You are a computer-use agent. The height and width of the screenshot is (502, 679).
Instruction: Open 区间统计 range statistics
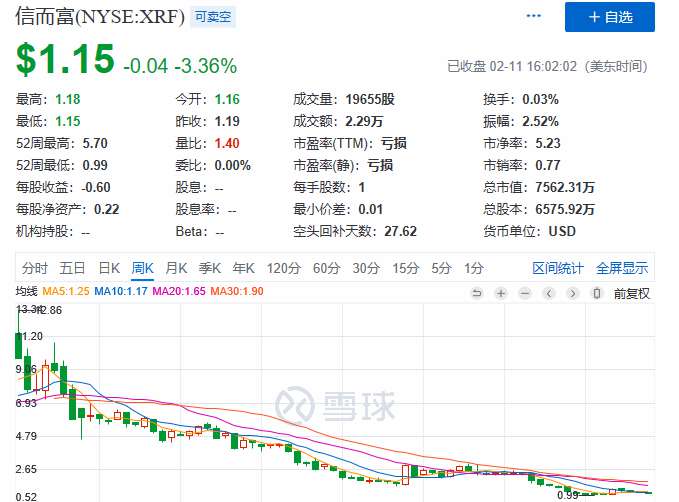(558, 268)
